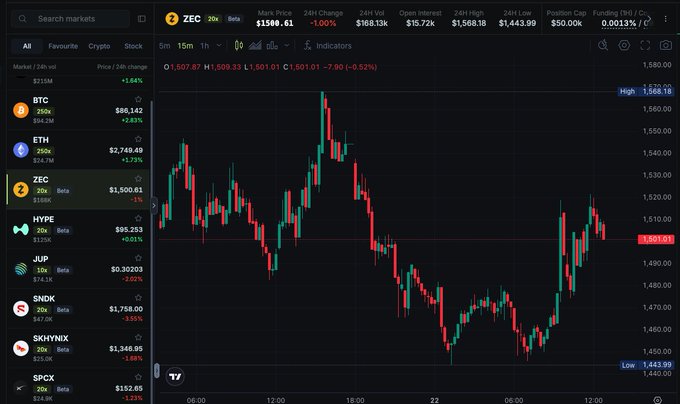The image size is (680, 404).
Task: Click the Funding rate value in header
Action: pyautogui.click(x=619, y=23)
